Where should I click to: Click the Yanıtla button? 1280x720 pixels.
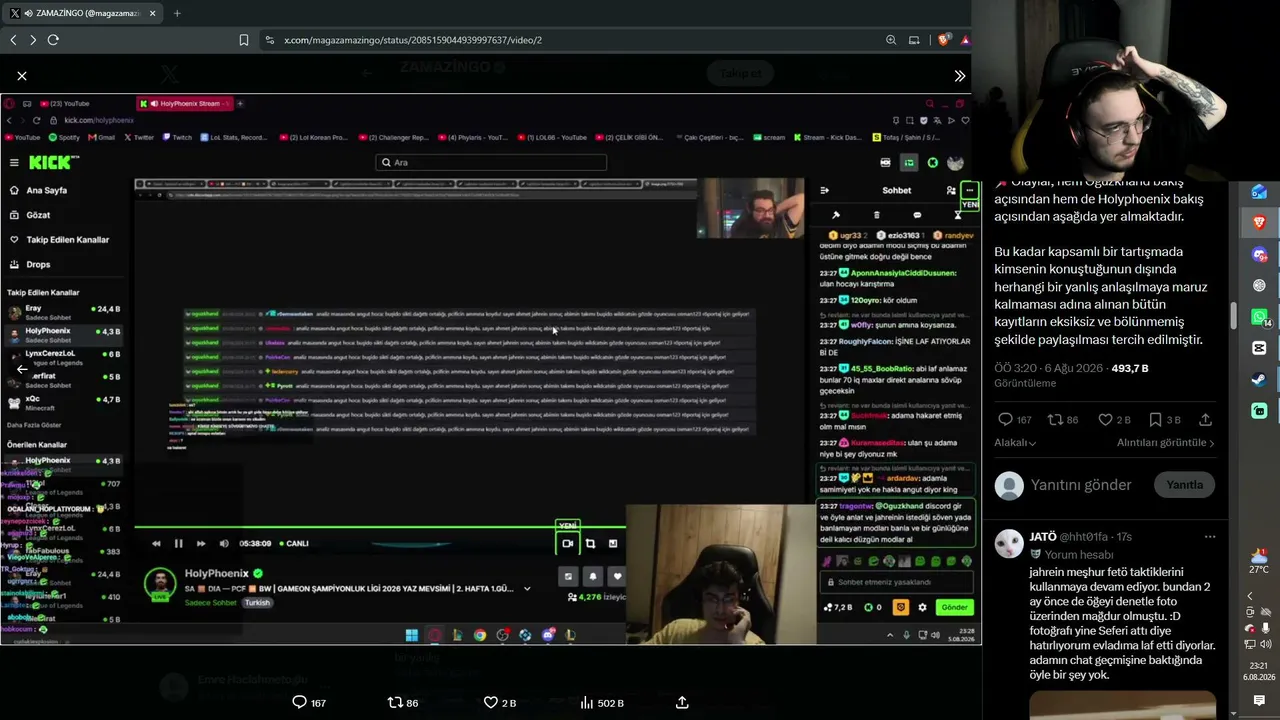pyautogui.click(x=1185, y=485)
